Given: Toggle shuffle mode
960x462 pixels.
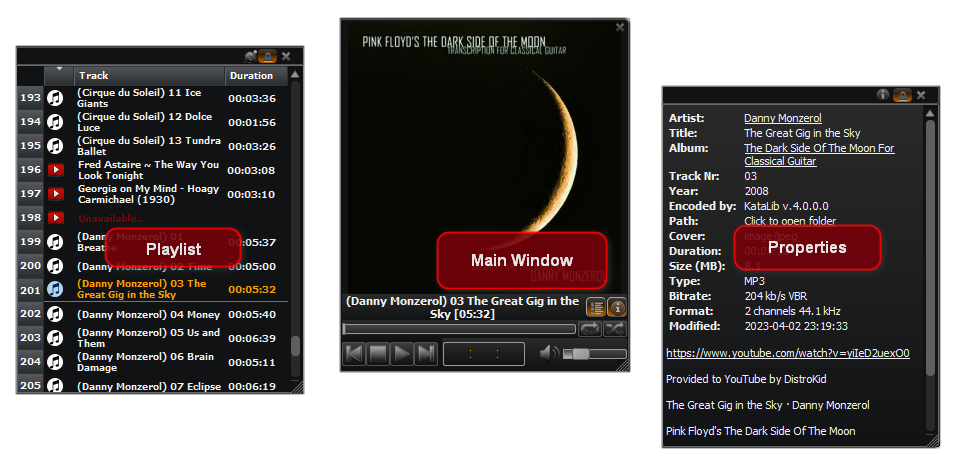Looking at the screenshot, I should point(615,329).
